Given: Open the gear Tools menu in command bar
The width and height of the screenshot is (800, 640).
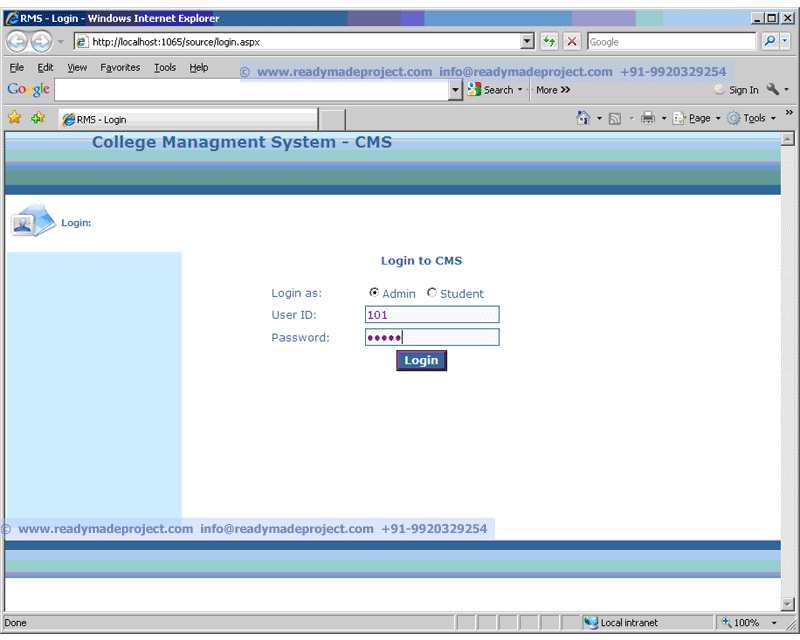Looking at the screenshot, I should pyautogui.click(x=752, y=118).
